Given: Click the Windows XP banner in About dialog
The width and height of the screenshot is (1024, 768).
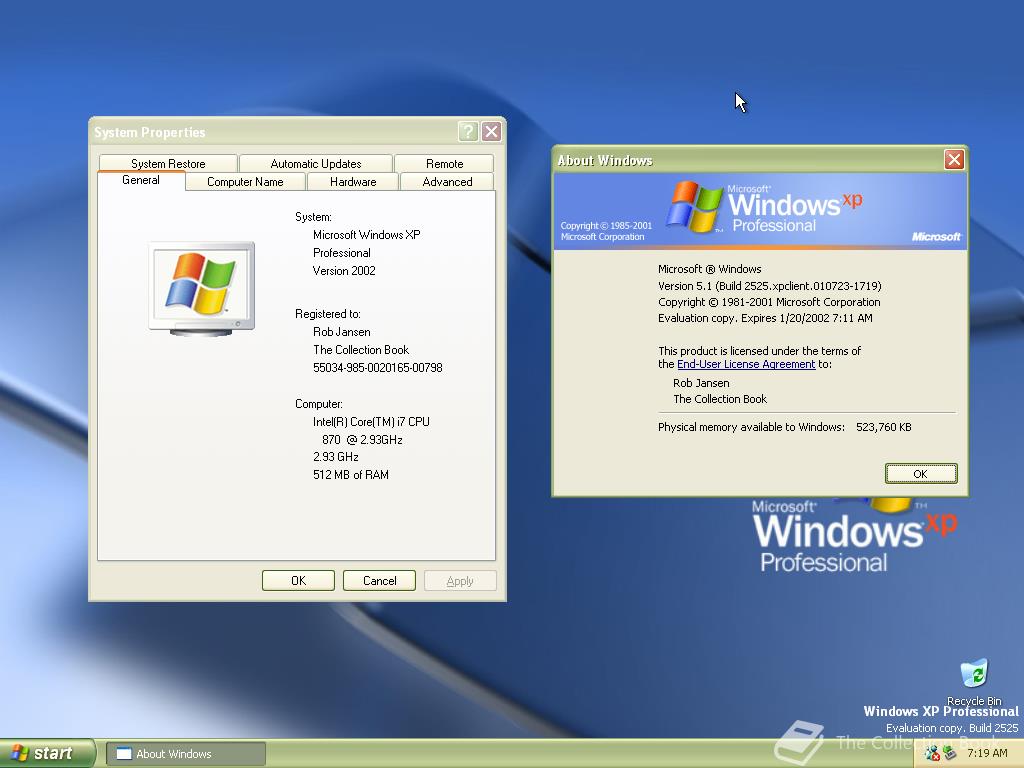Looking at the screenshot, I should pos(760,211).
